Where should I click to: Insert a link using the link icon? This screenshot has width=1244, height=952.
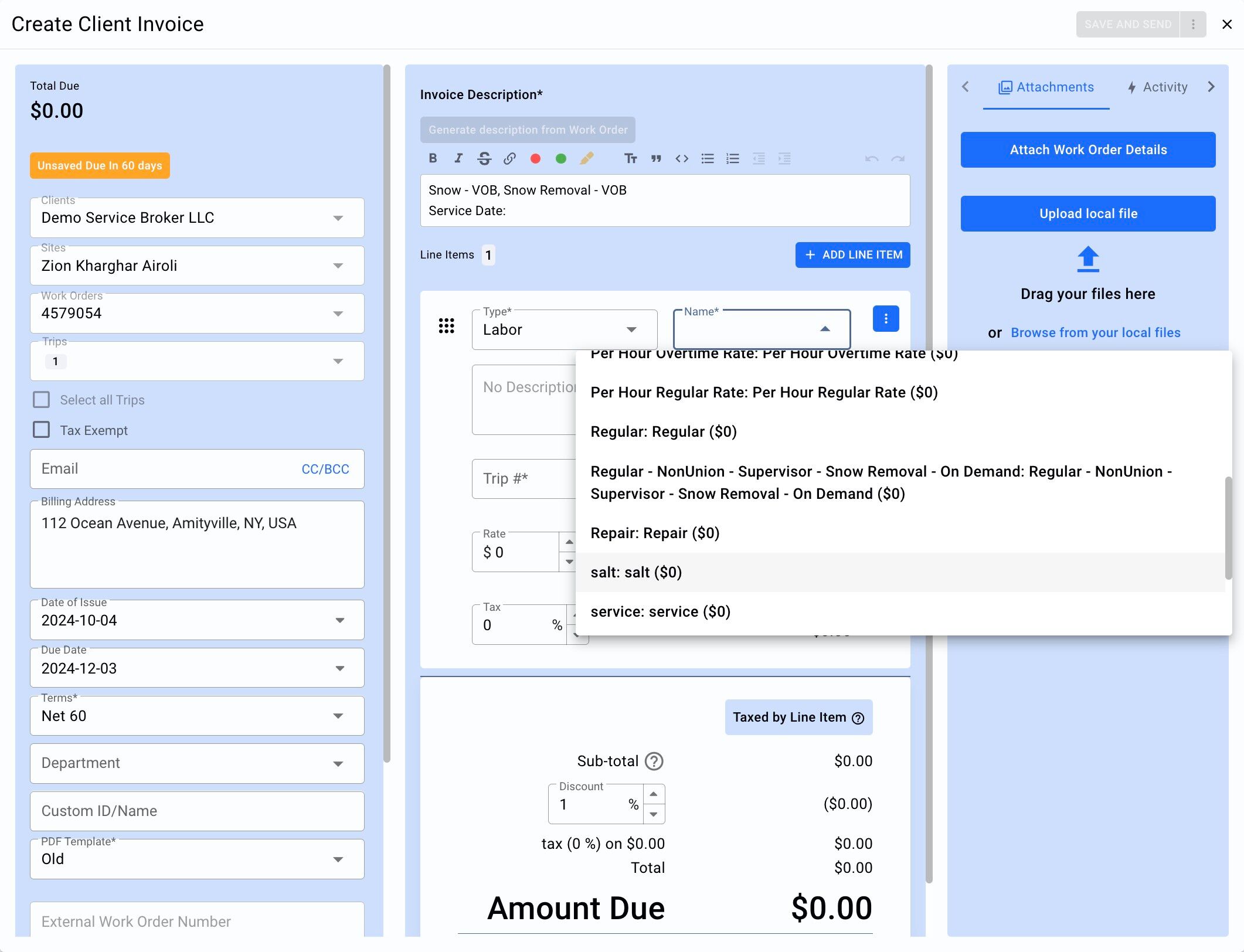509,158
